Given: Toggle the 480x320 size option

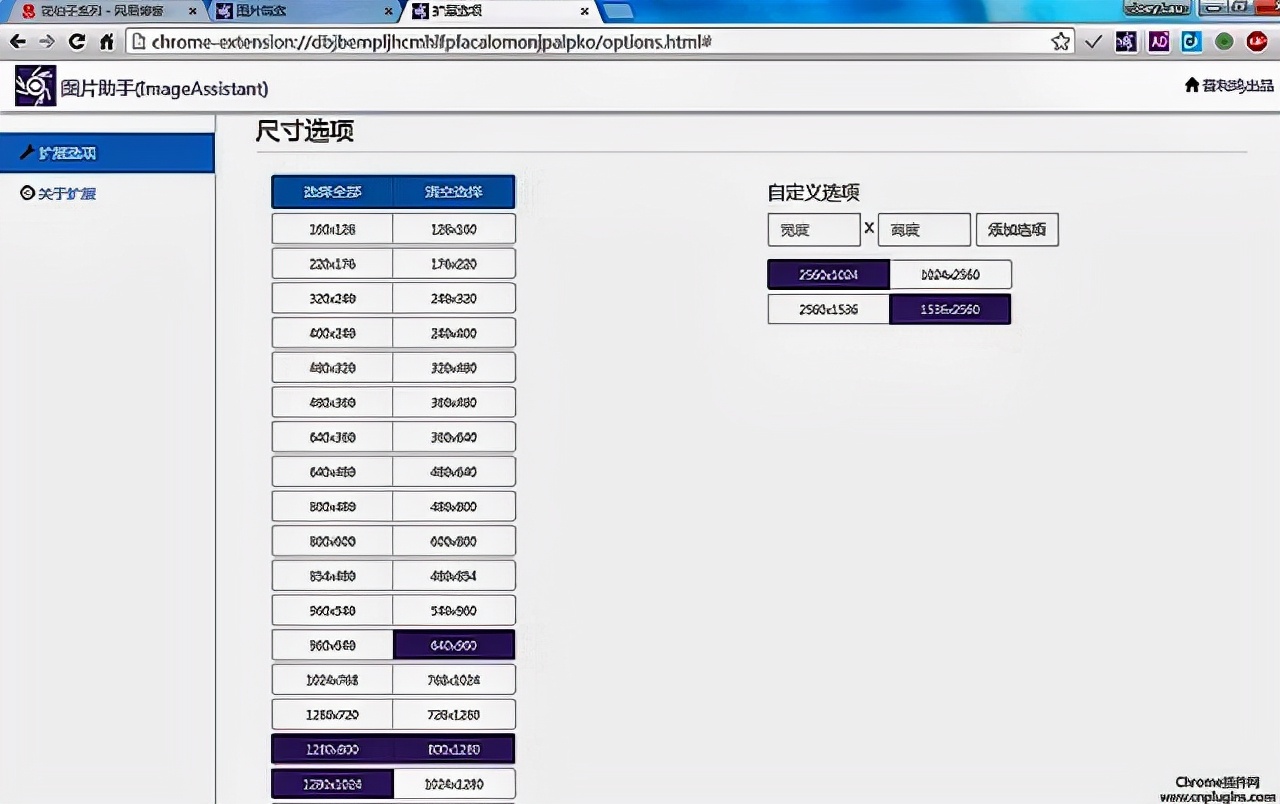Looking at the screenshot, I should pyautogui.click(x=332, y=367).
